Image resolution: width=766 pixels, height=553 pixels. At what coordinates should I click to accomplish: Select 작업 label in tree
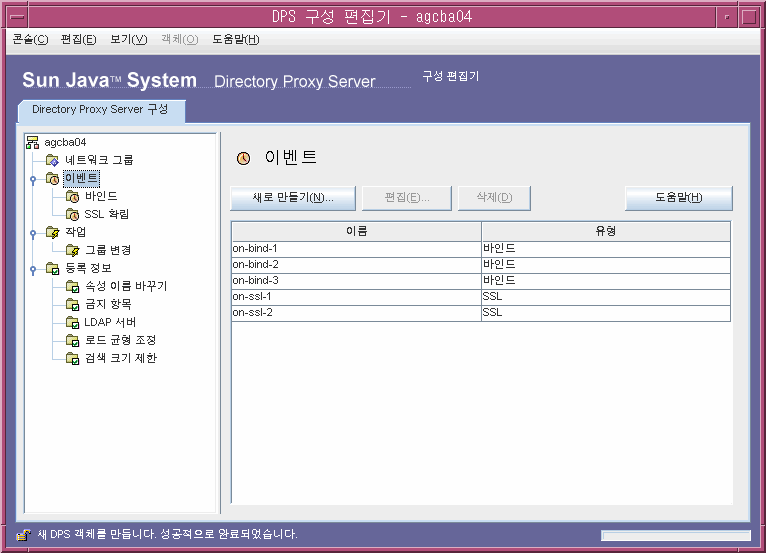point(76,232)
